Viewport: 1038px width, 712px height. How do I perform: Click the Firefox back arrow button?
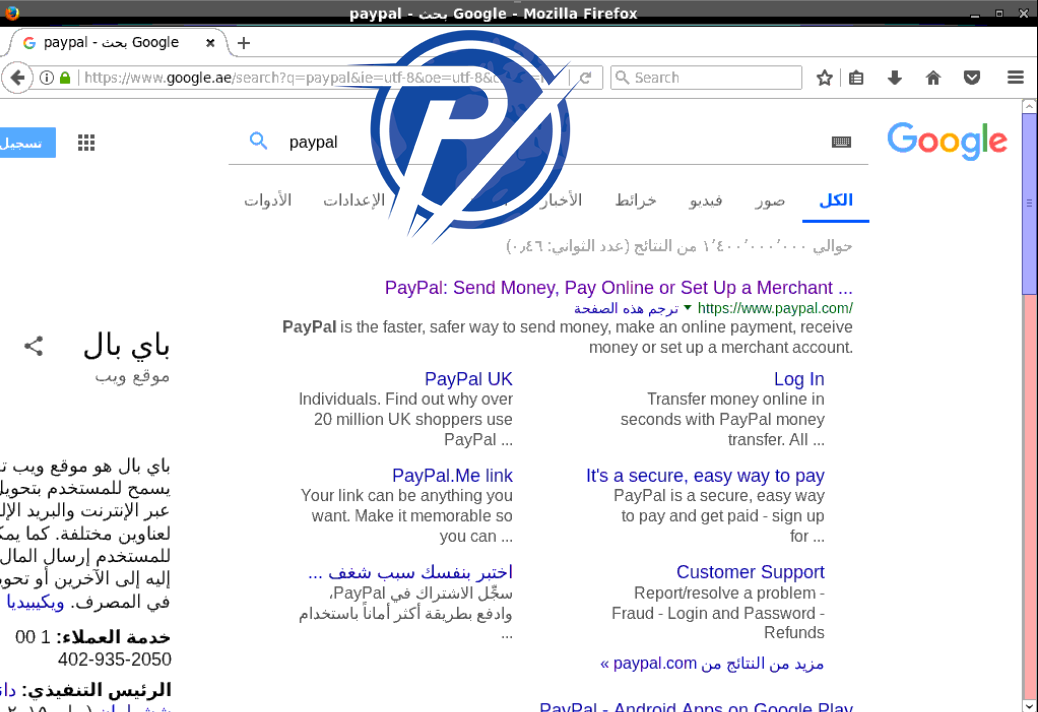[17, 78]
